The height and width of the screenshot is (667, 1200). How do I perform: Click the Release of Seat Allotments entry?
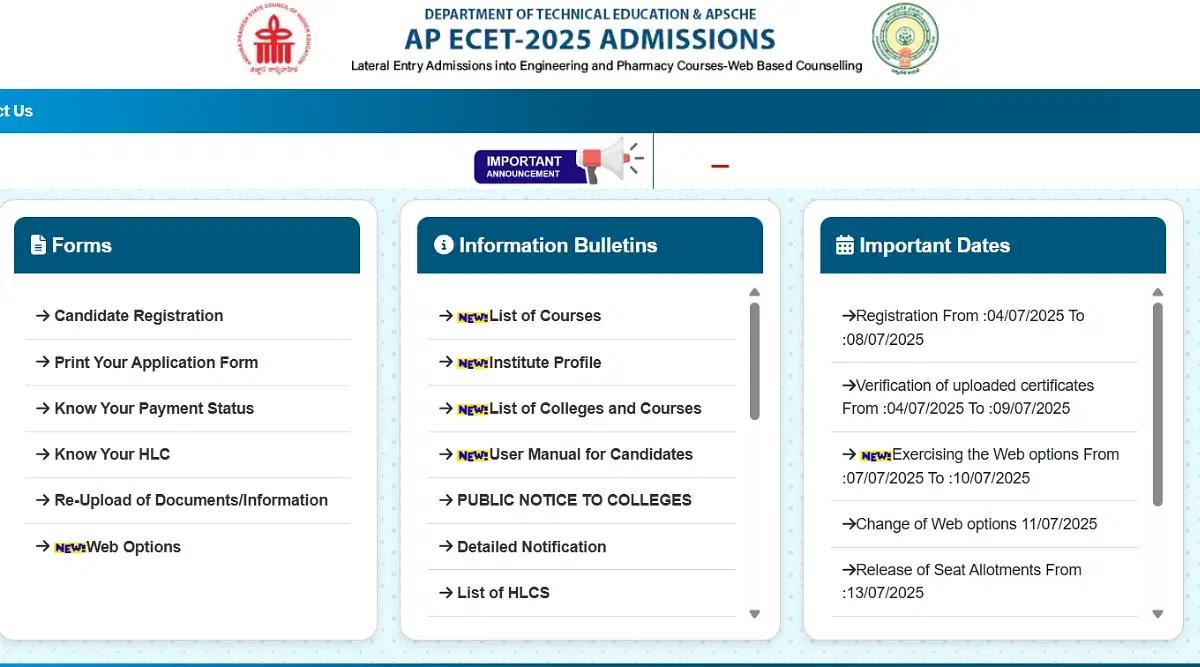pos(962,581)
